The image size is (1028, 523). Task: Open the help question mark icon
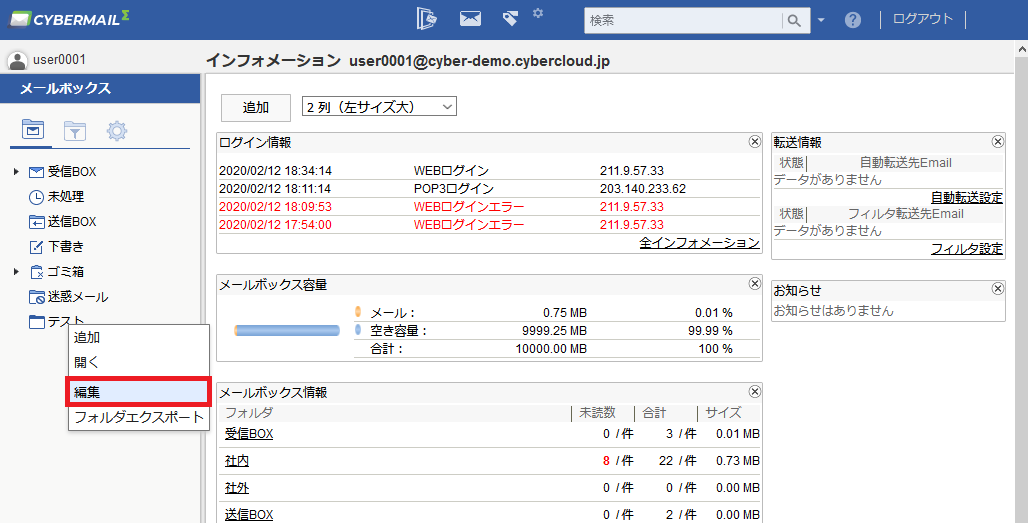pyautogui.click(x=852, y=20)
